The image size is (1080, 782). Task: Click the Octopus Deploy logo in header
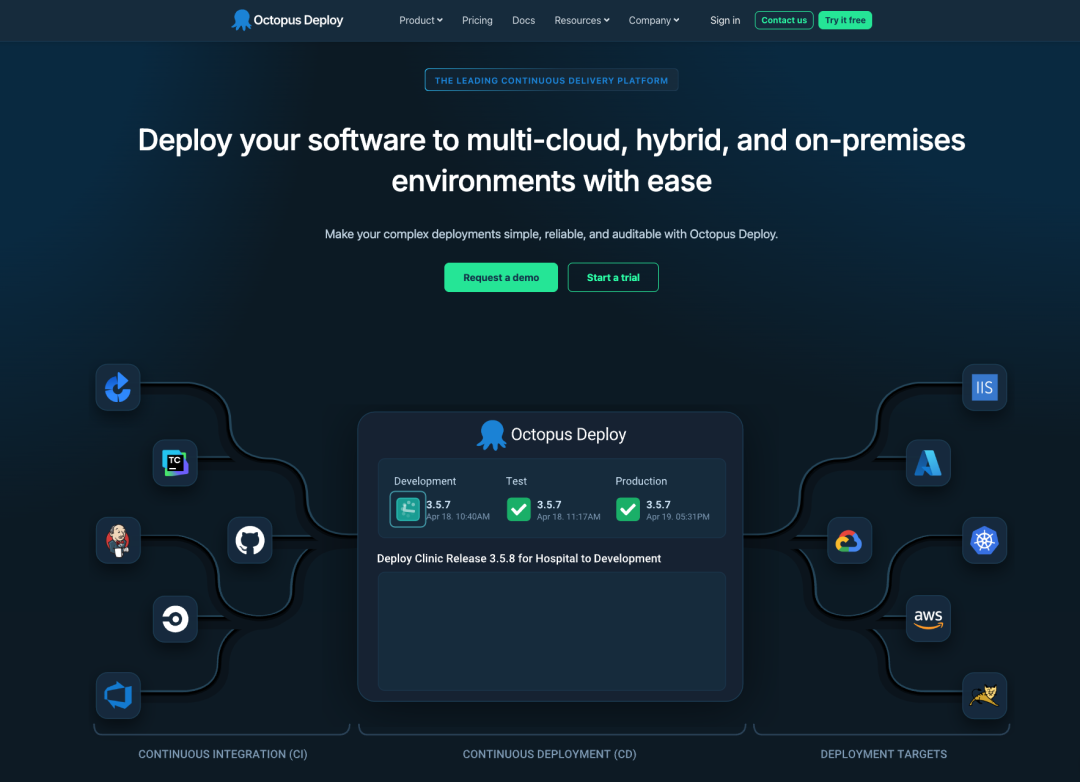[x=287, y=20]
